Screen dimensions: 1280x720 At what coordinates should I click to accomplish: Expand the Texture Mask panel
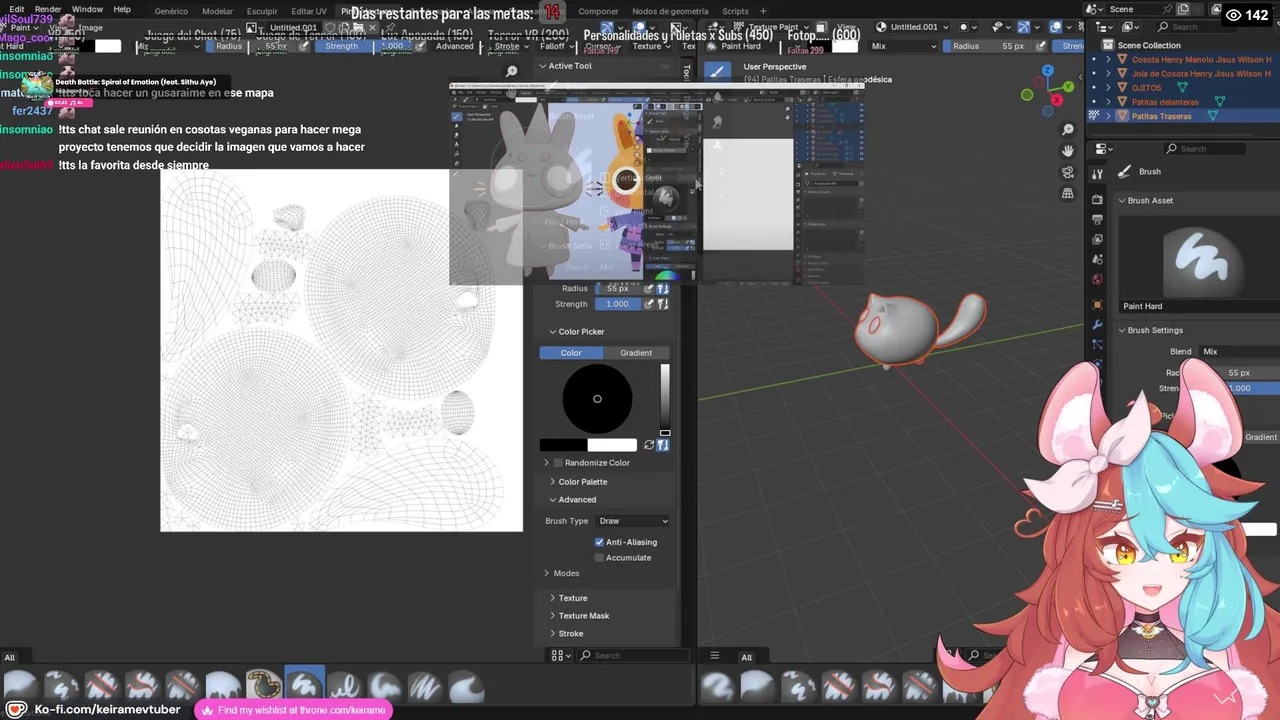coord(552,616)
